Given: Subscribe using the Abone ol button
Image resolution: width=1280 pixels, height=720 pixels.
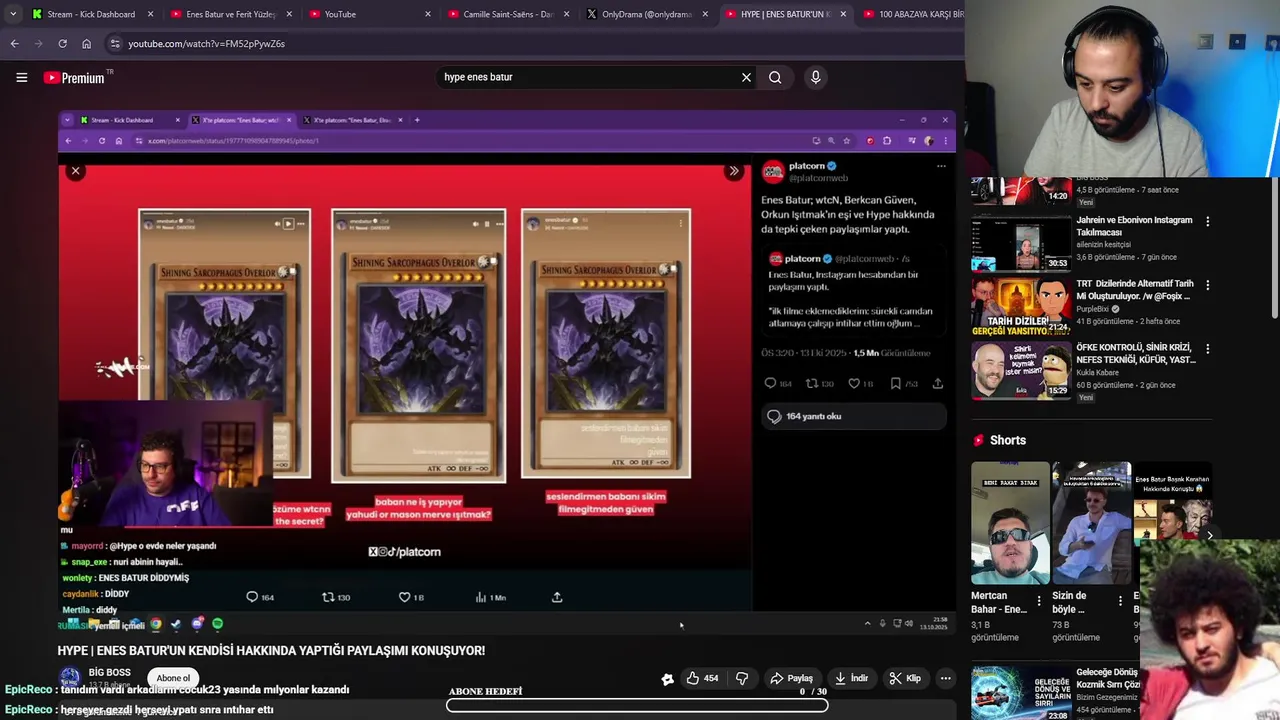Looking at the screenshot, I should (x=173, y=678).
